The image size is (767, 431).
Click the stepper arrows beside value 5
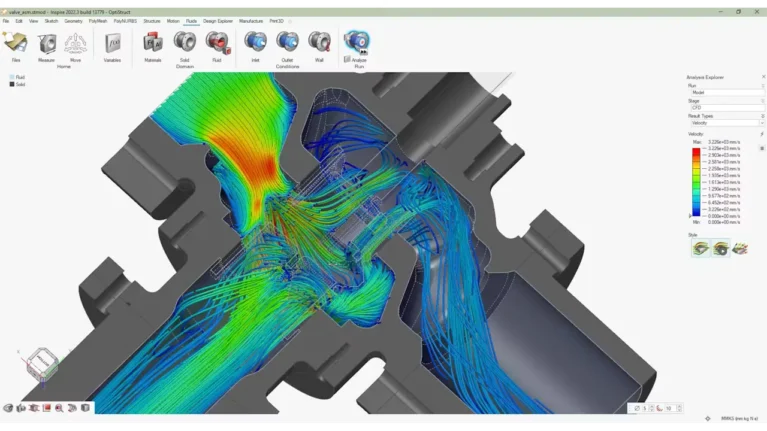coord(651,408)
